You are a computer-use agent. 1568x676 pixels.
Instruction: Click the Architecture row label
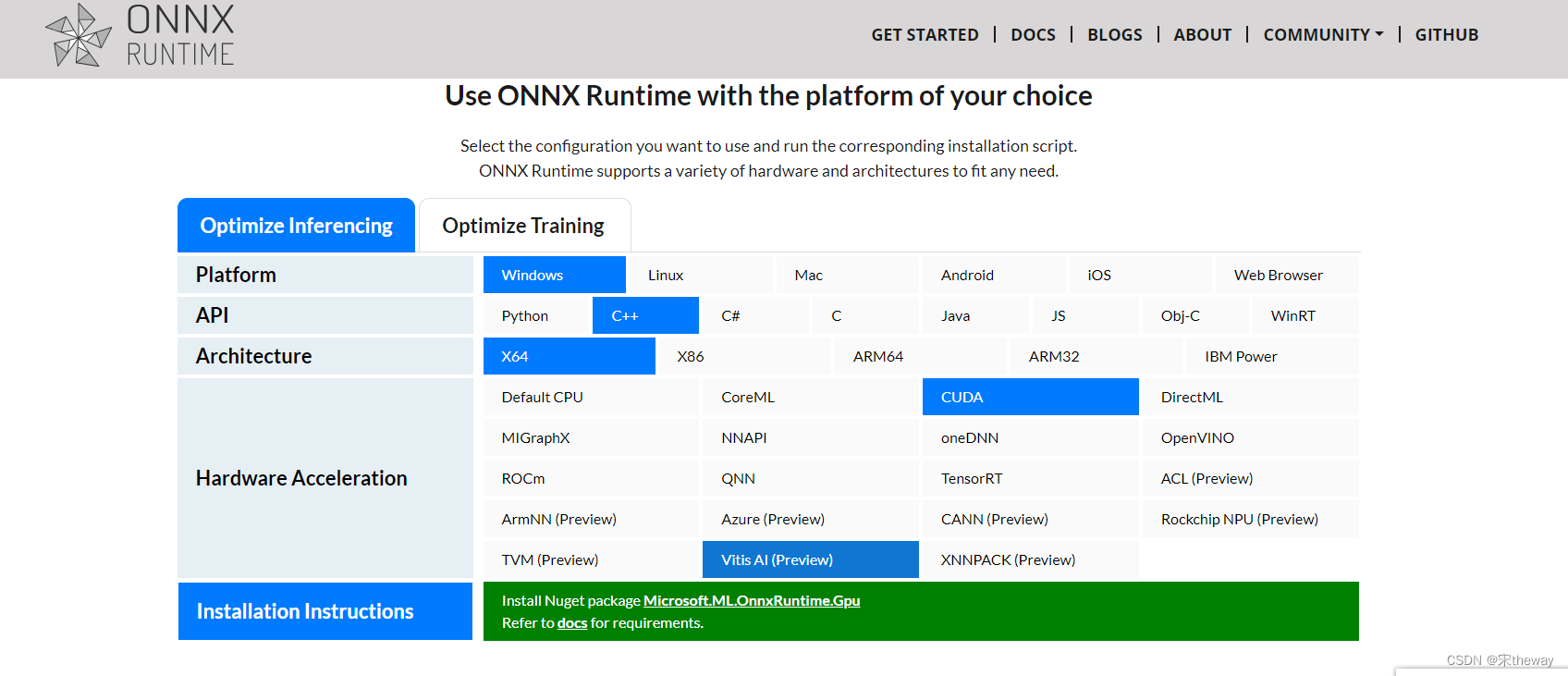click(x=325, y=356)
